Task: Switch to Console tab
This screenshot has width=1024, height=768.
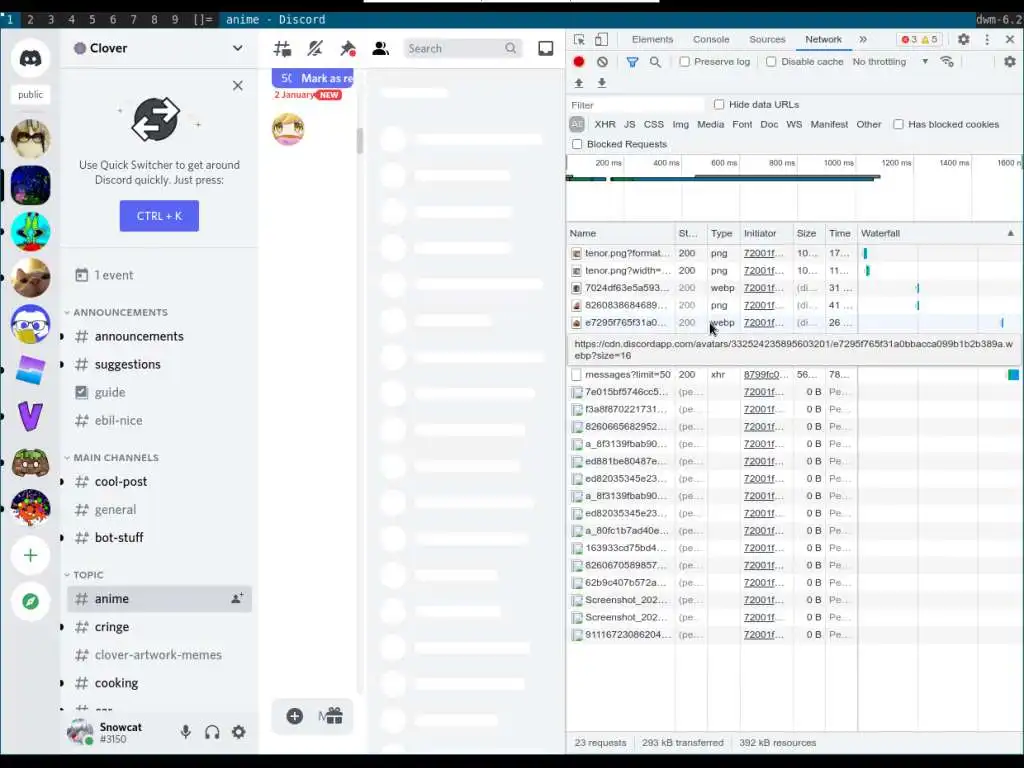Action: point(711,39)
